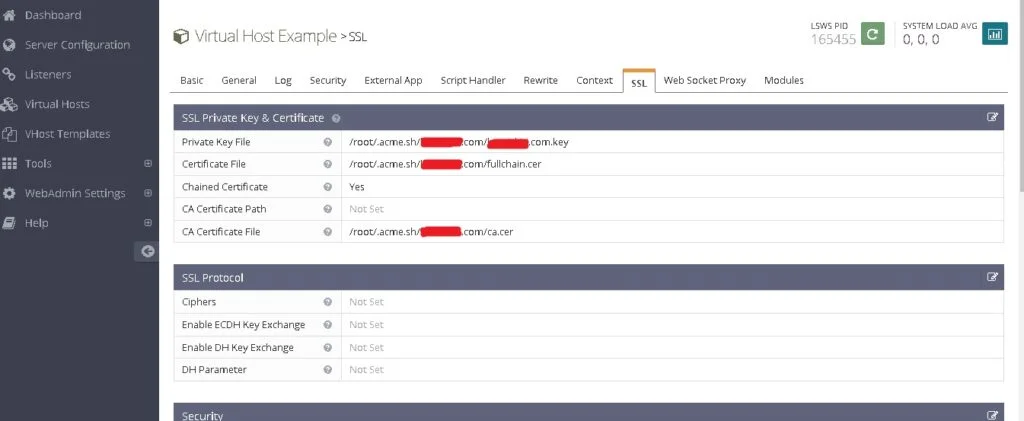Expand the Tools menu plus sign
This screenshot has width=1024, height=421.
pos(148,164)
